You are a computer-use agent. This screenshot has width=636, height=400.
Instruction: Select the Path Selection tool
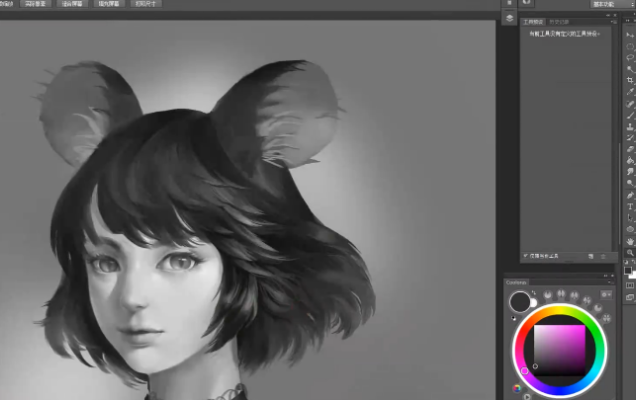point(630,218)
